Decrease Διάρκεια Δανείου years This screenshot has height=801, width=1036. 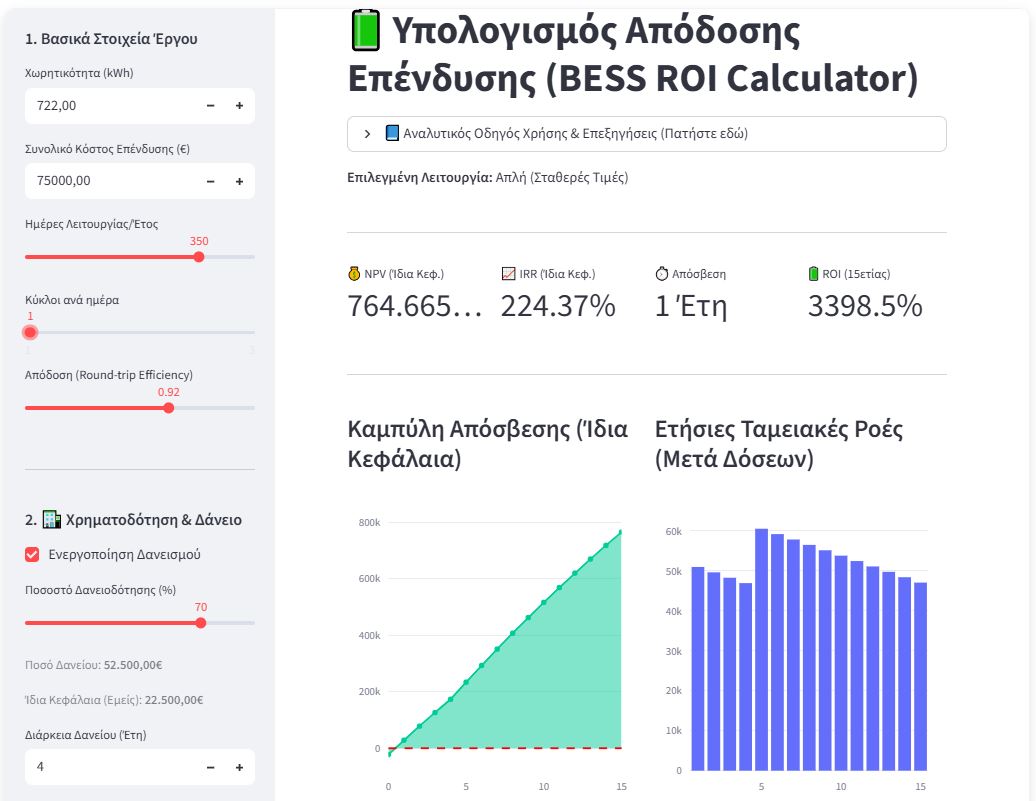[x=210, y=767]
